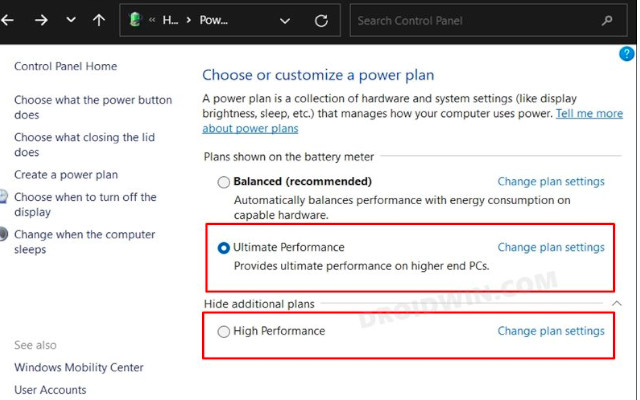640x400 pixels.
Task: Open the blue help question mark
Action: [627, 54]
